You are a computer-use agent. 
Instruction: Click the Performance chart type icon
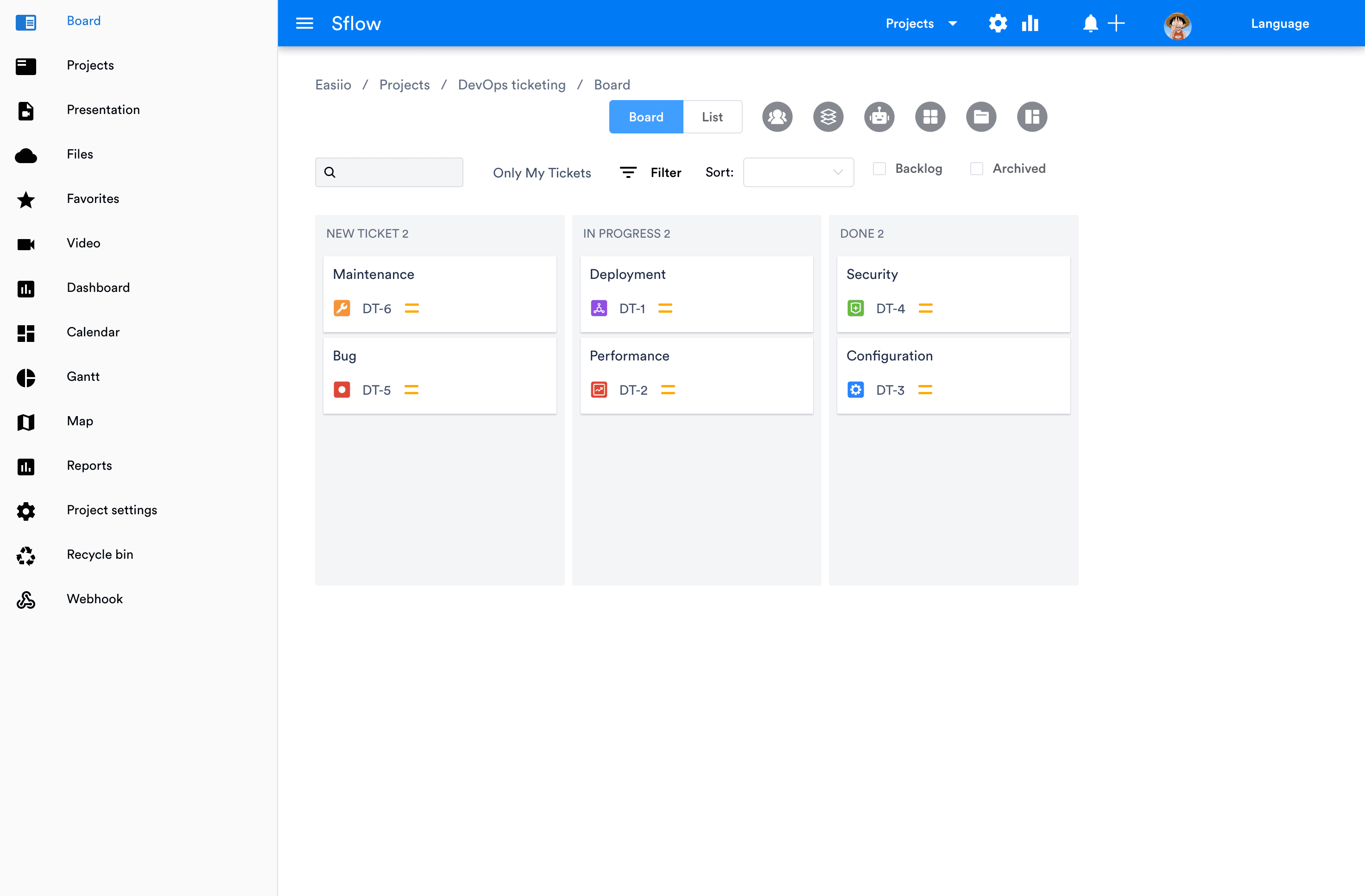tap(599, 390)
